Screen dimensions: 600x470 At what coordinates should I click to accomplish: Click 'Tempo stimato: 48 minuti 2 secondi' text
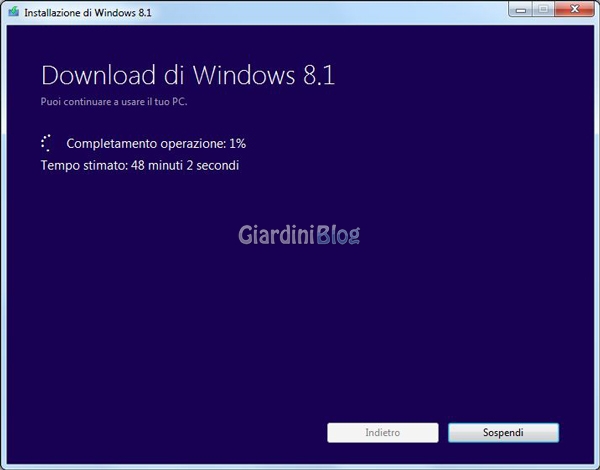point(140,165)
